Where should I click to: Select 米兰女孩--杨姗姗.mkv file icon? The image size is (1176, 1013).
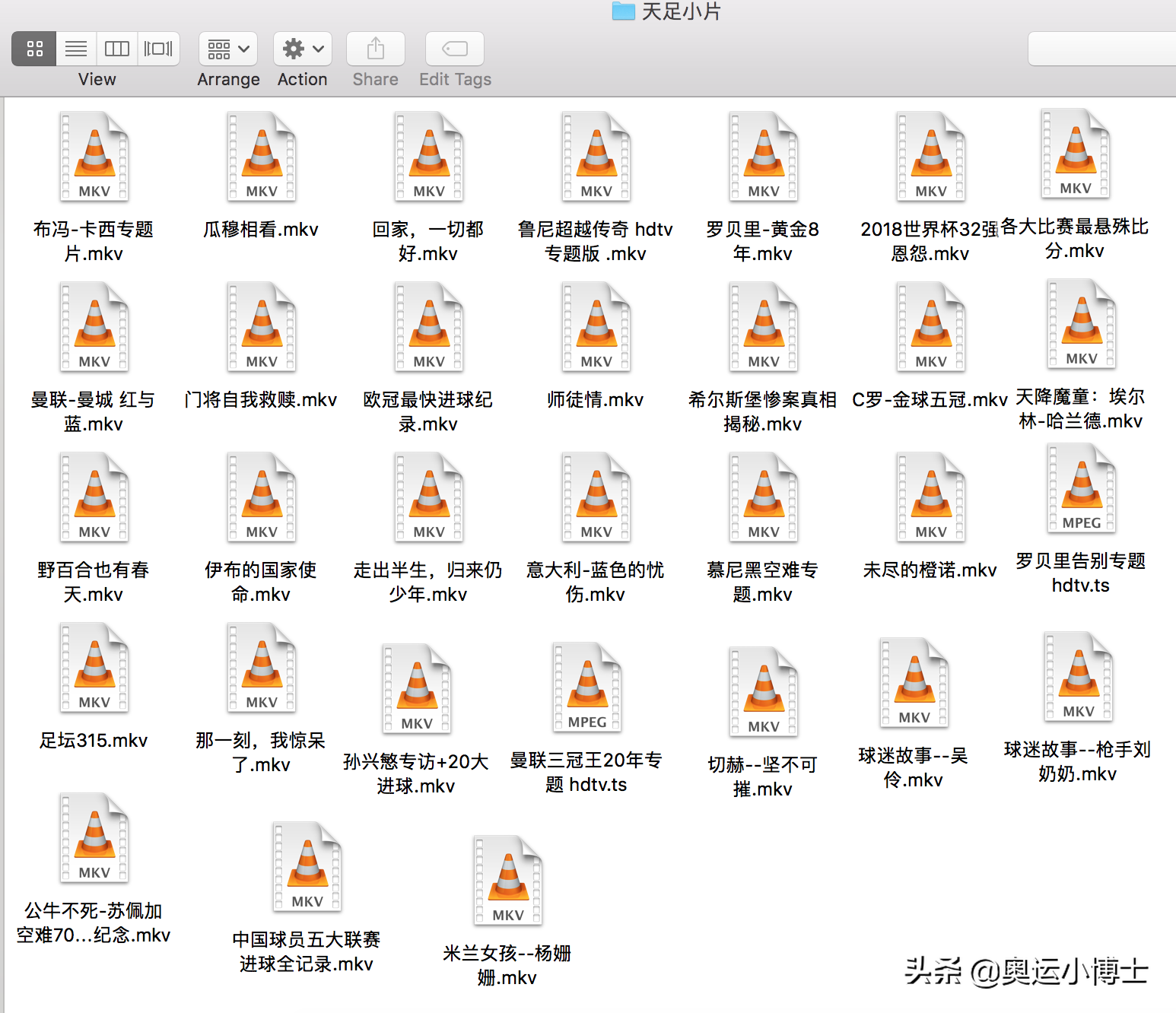(508, 881)
